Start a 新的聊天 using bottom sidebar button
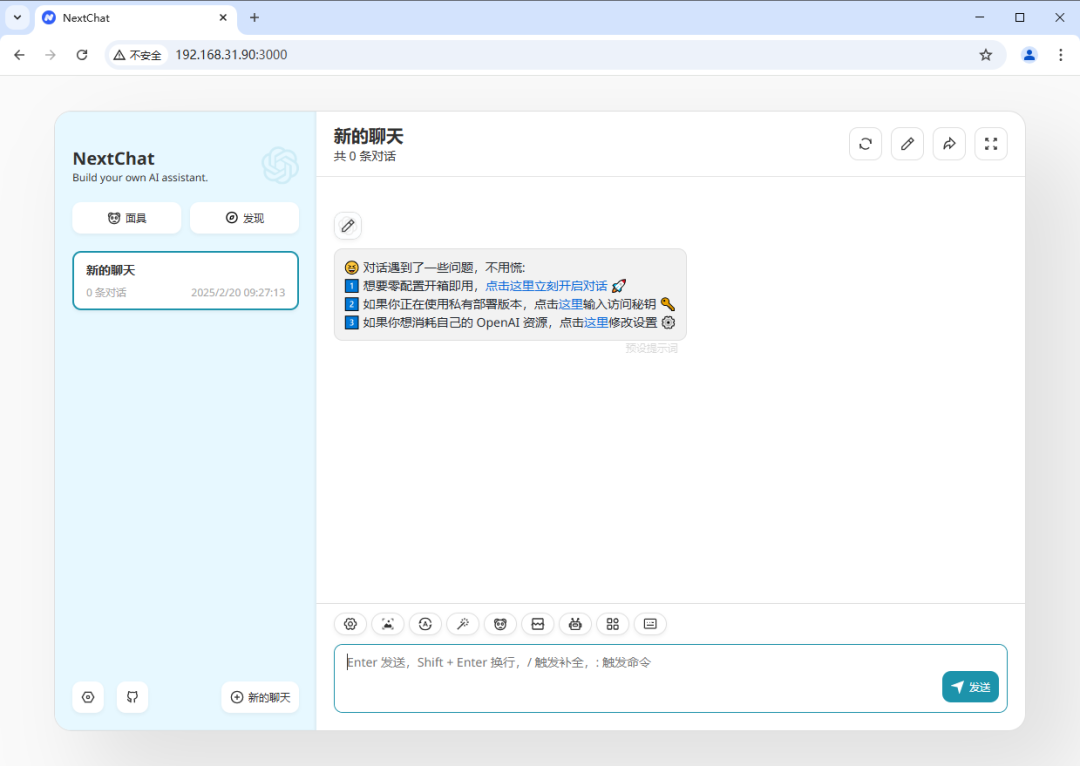This screenshot has height=766, width=1080. coord(260,697)
